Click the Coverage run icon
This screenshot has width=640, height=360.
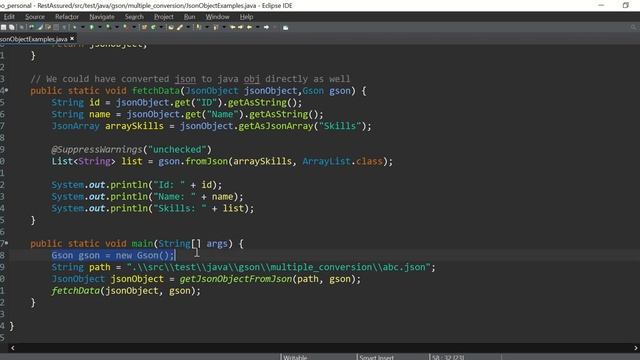(108, 27)
